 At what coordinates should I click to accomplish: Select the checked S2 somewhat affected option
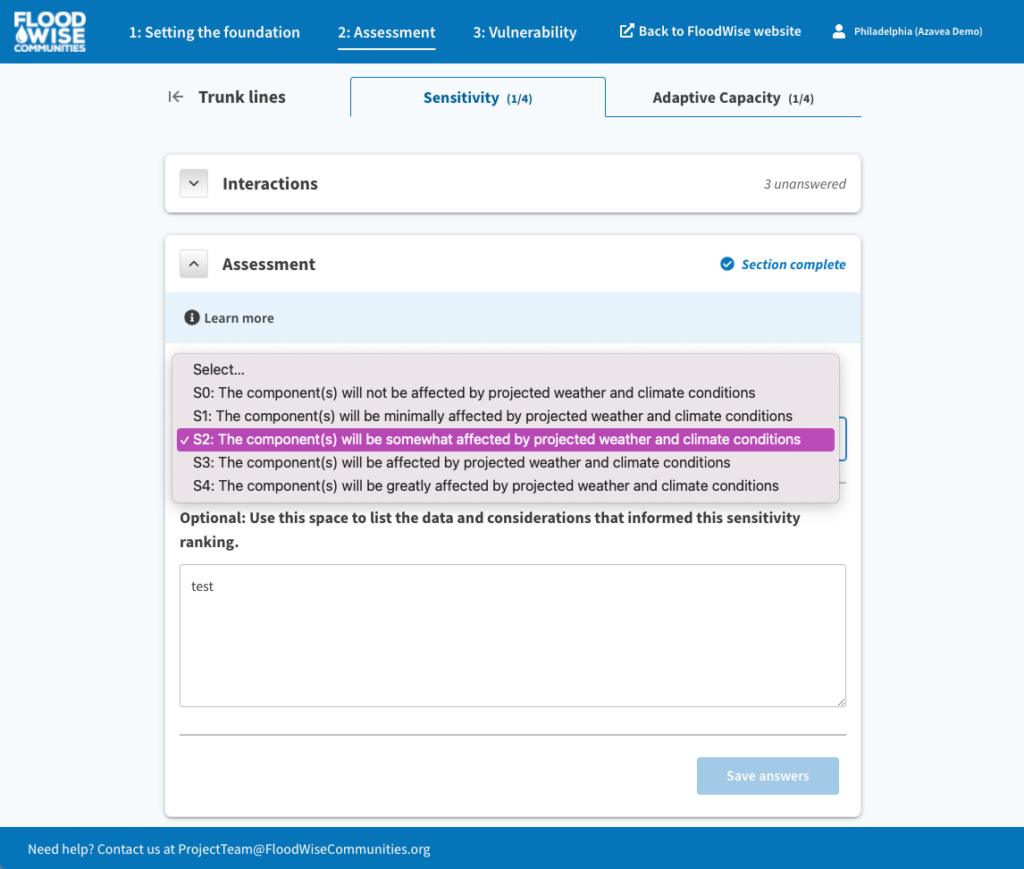[x=505, y=440]
